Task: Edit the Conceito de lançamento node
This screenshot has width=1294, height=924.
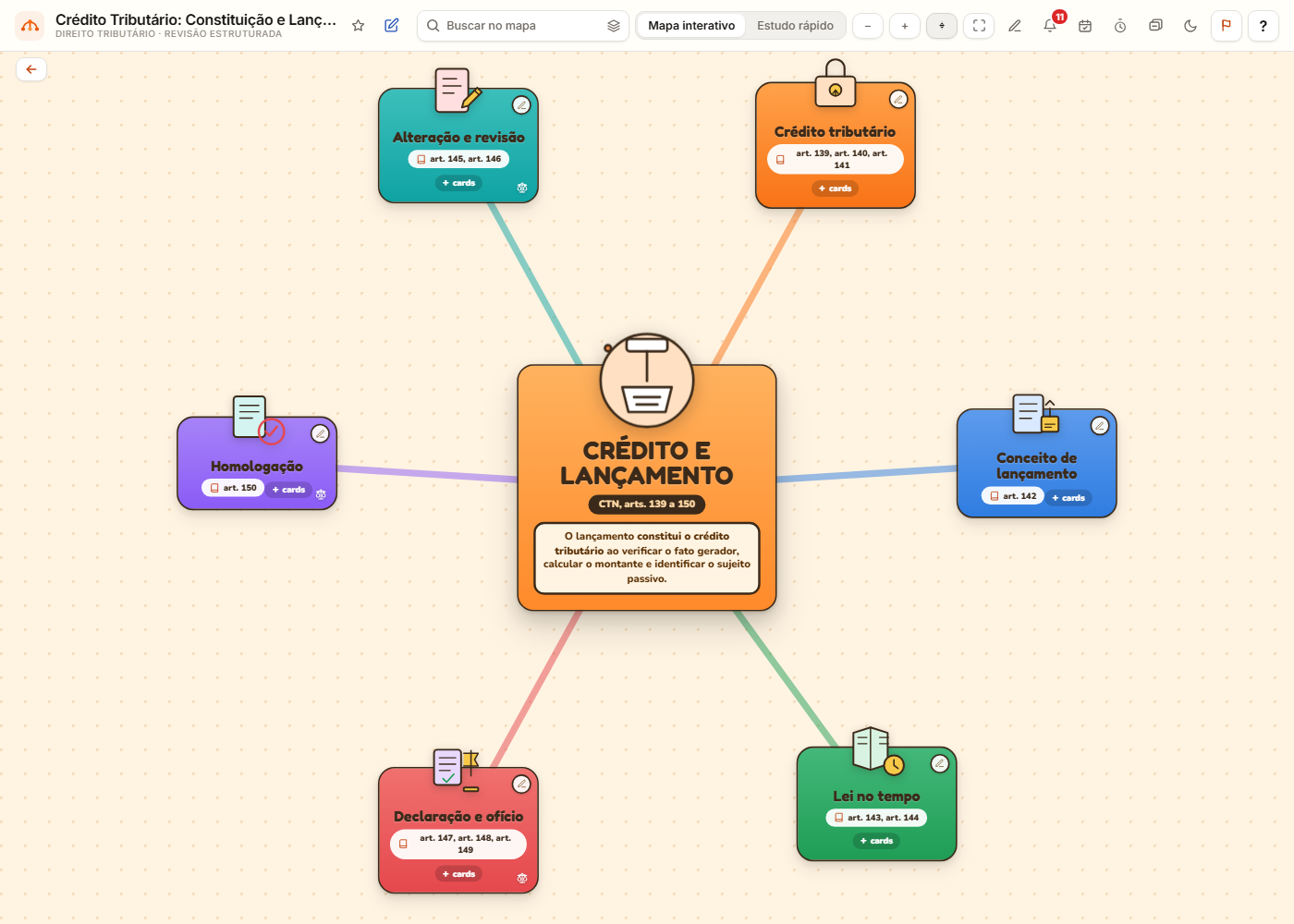Action: (x=1100, y=426)
